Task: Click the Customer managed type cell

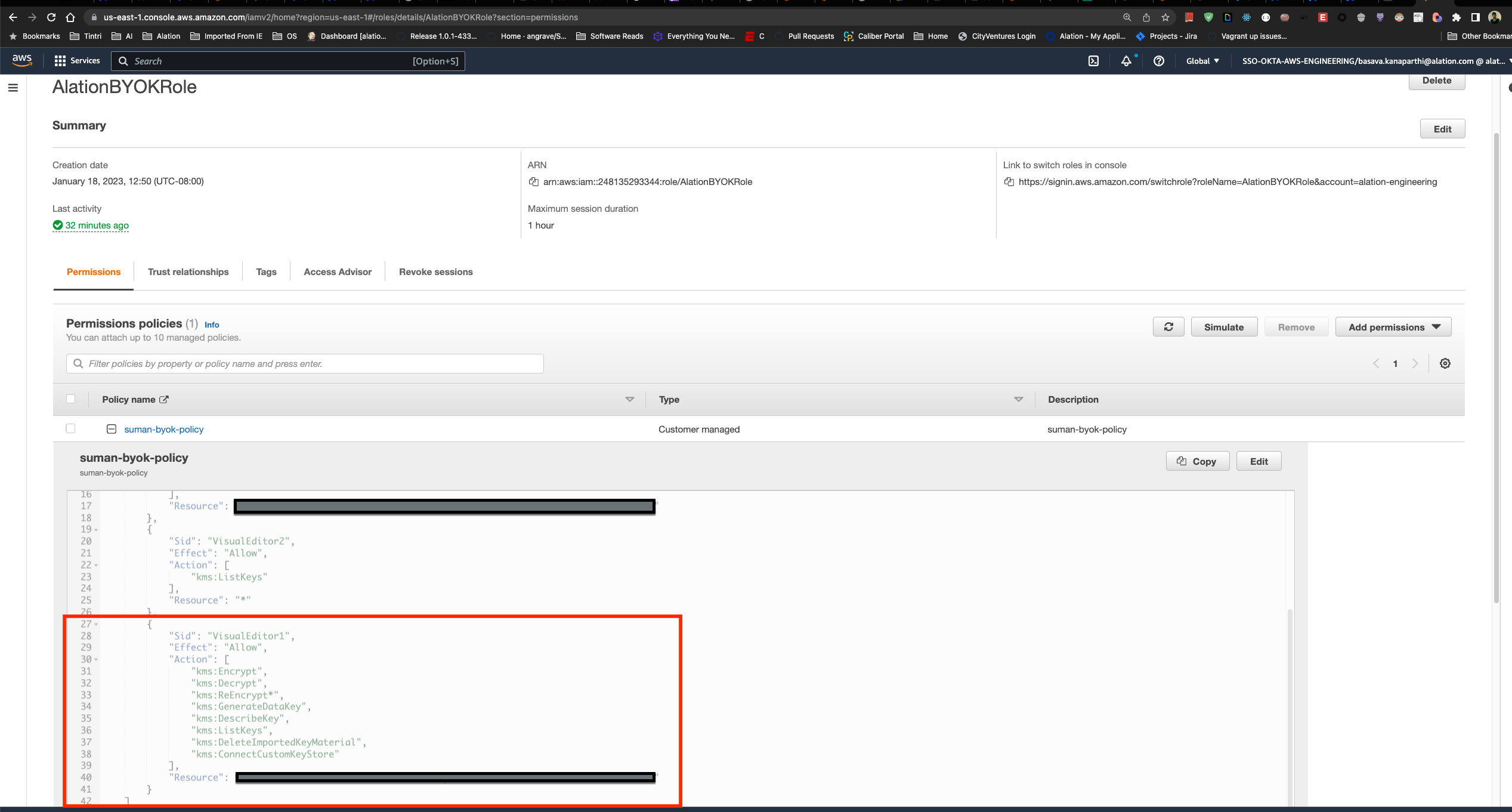Action: [x=699, y=429]
